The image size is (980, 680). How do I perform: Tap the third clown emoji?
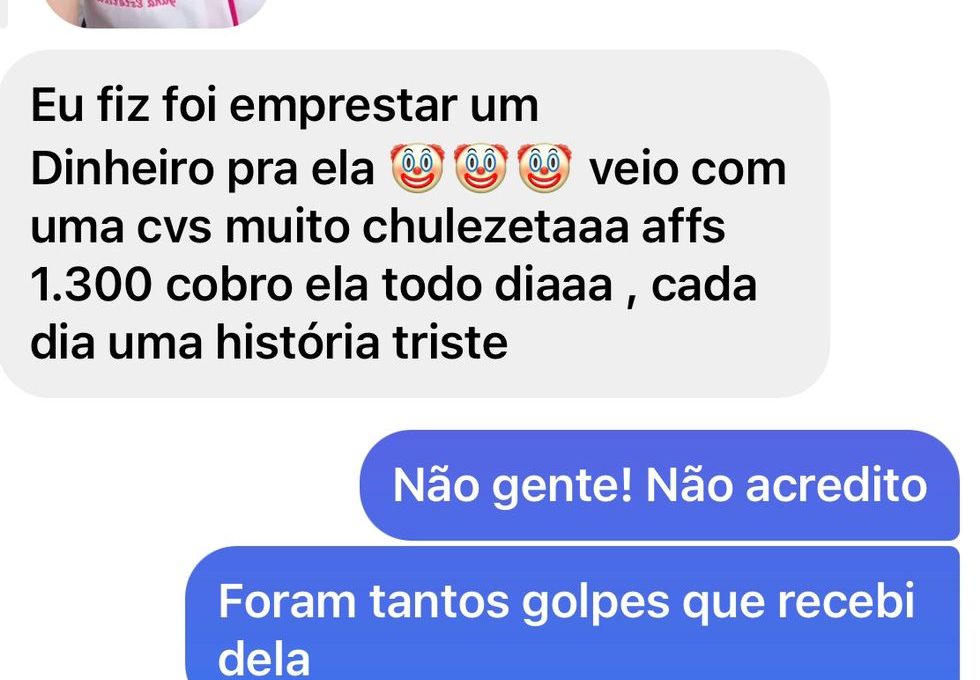coord(544,168)
